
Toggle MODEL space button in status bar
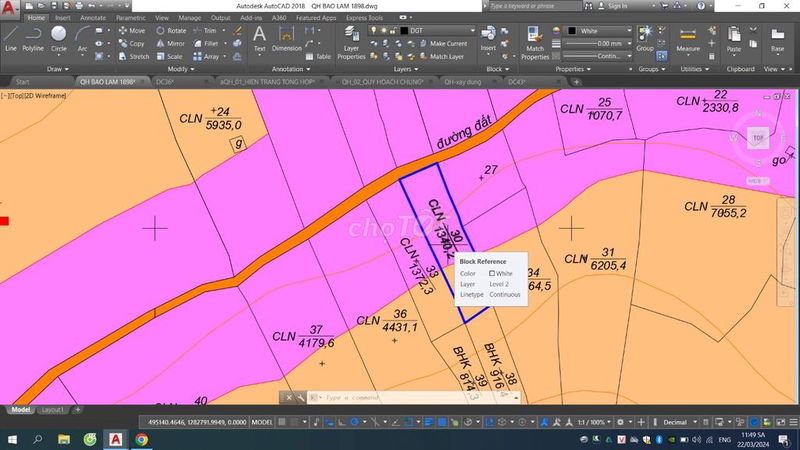point(260,422)
